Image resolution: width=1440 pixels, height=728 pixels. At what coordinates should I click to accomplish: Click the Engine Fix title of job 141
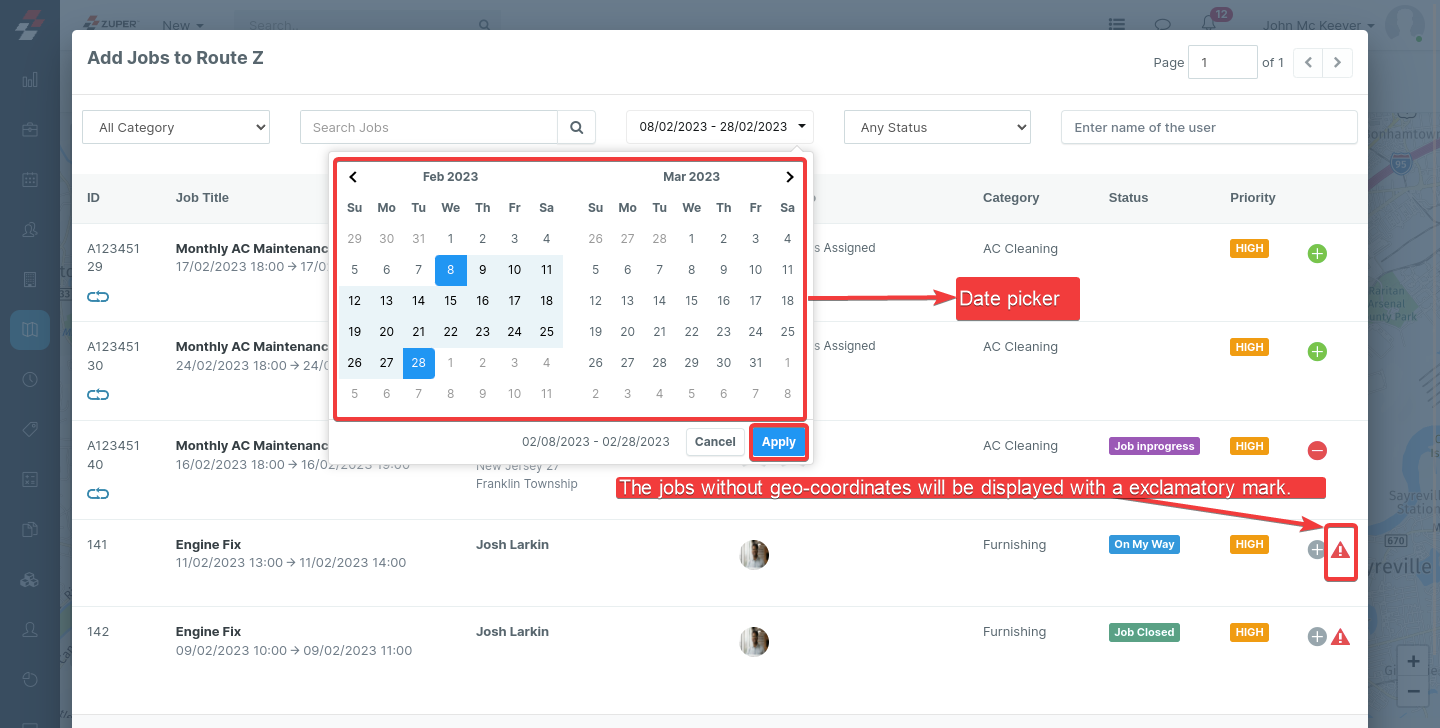208,545
